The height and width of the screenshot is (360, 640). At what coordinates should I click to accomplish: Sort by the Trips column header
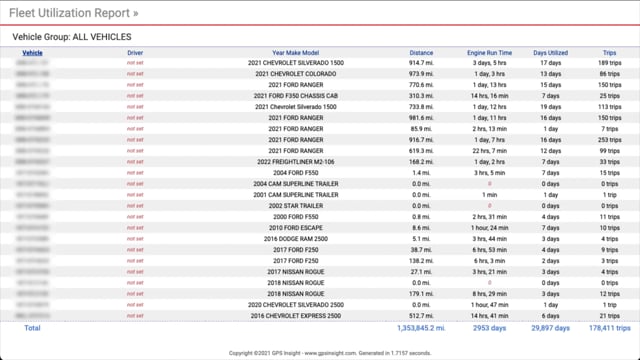pos(609,53)
